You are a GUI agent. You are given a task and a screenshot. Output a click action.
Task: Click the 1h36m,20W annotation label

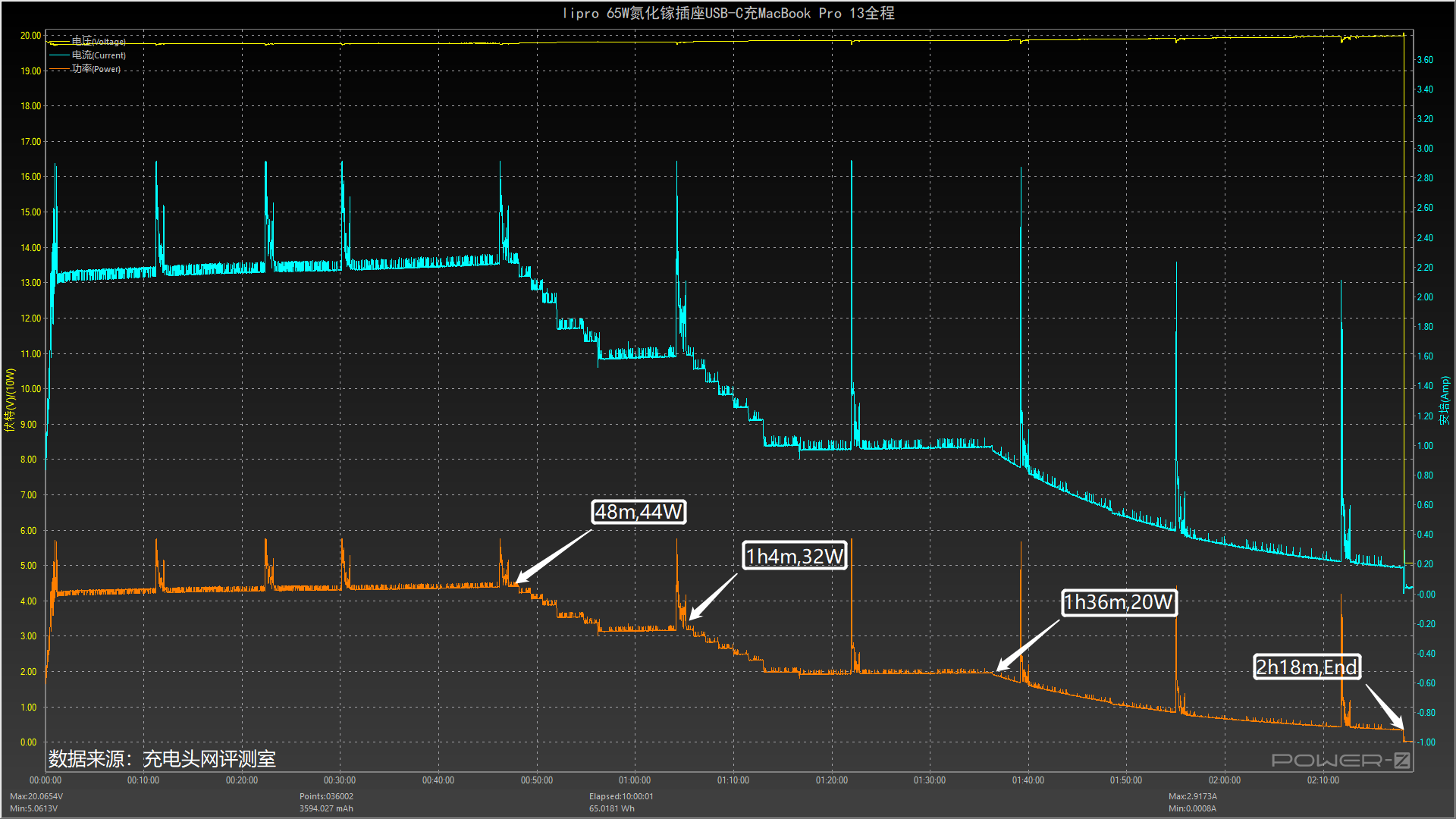(x=1119, y=602)
